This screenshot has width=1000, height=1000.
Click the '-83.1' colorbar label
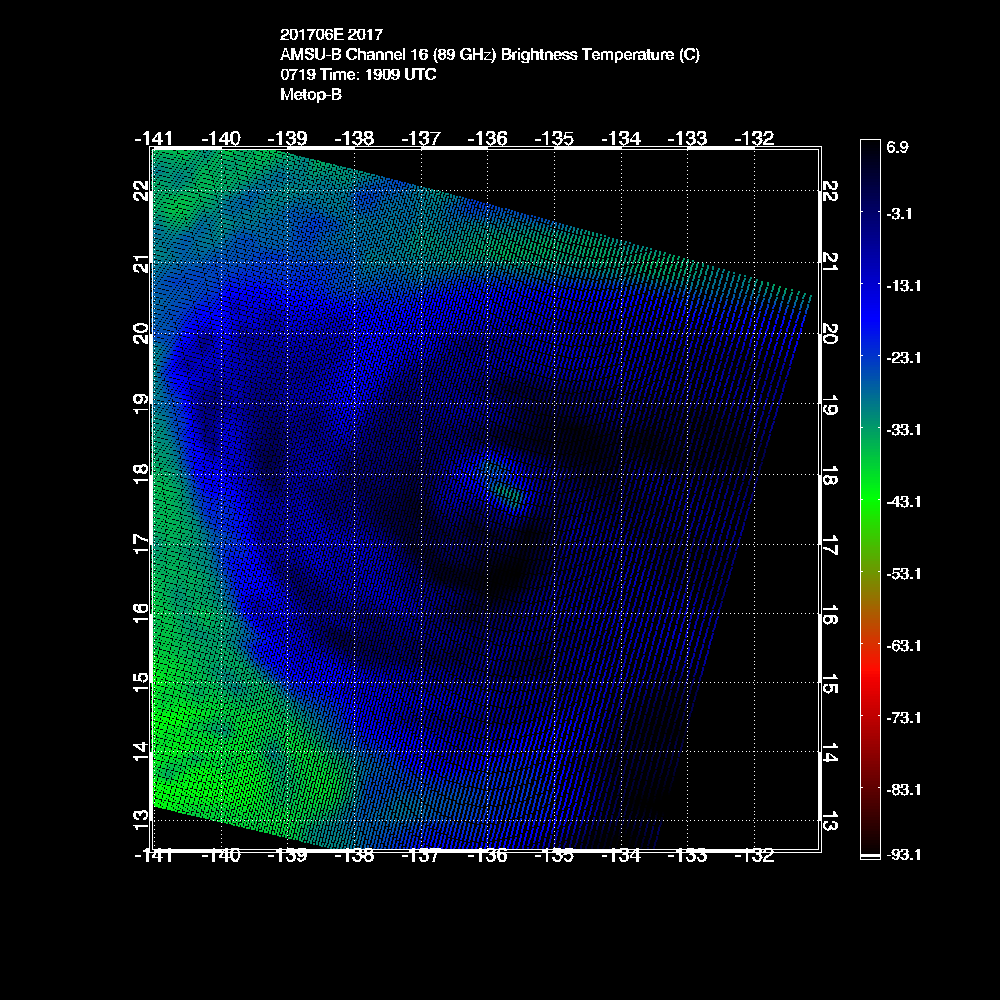903,790
